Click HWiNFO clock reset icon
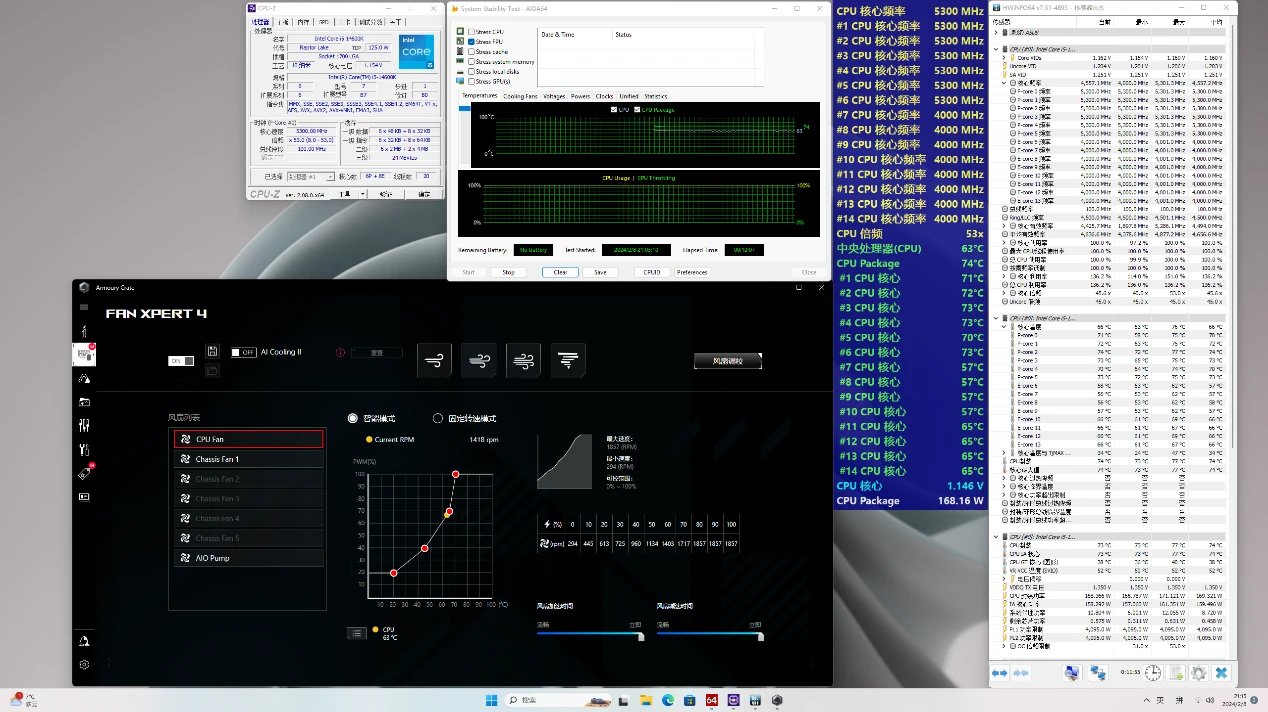Image resolution: width=1268 pixels, height=712 pixels. (1153, 673)
